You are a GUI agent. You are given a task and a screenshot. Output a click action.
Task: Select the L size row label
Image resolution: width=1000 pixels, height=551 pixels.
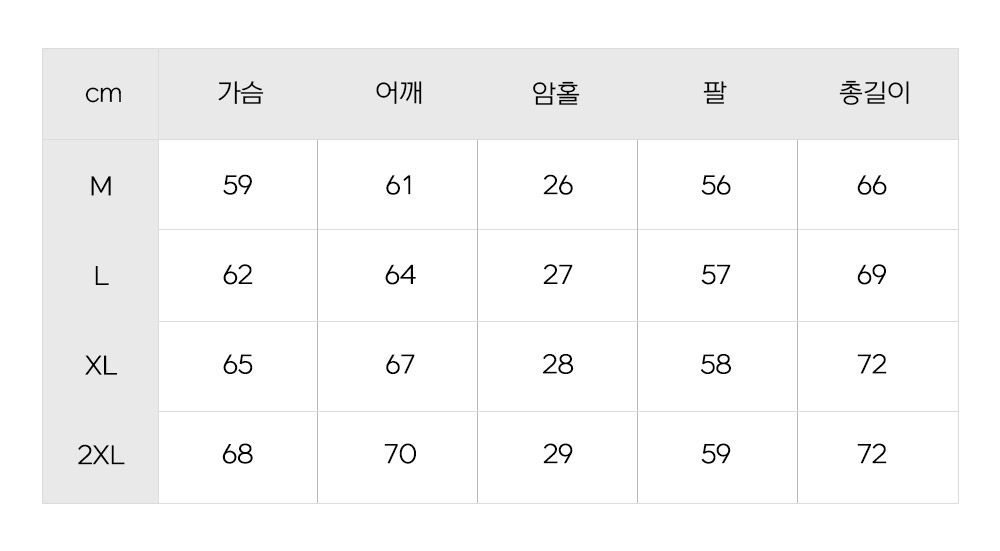[101, 276]
